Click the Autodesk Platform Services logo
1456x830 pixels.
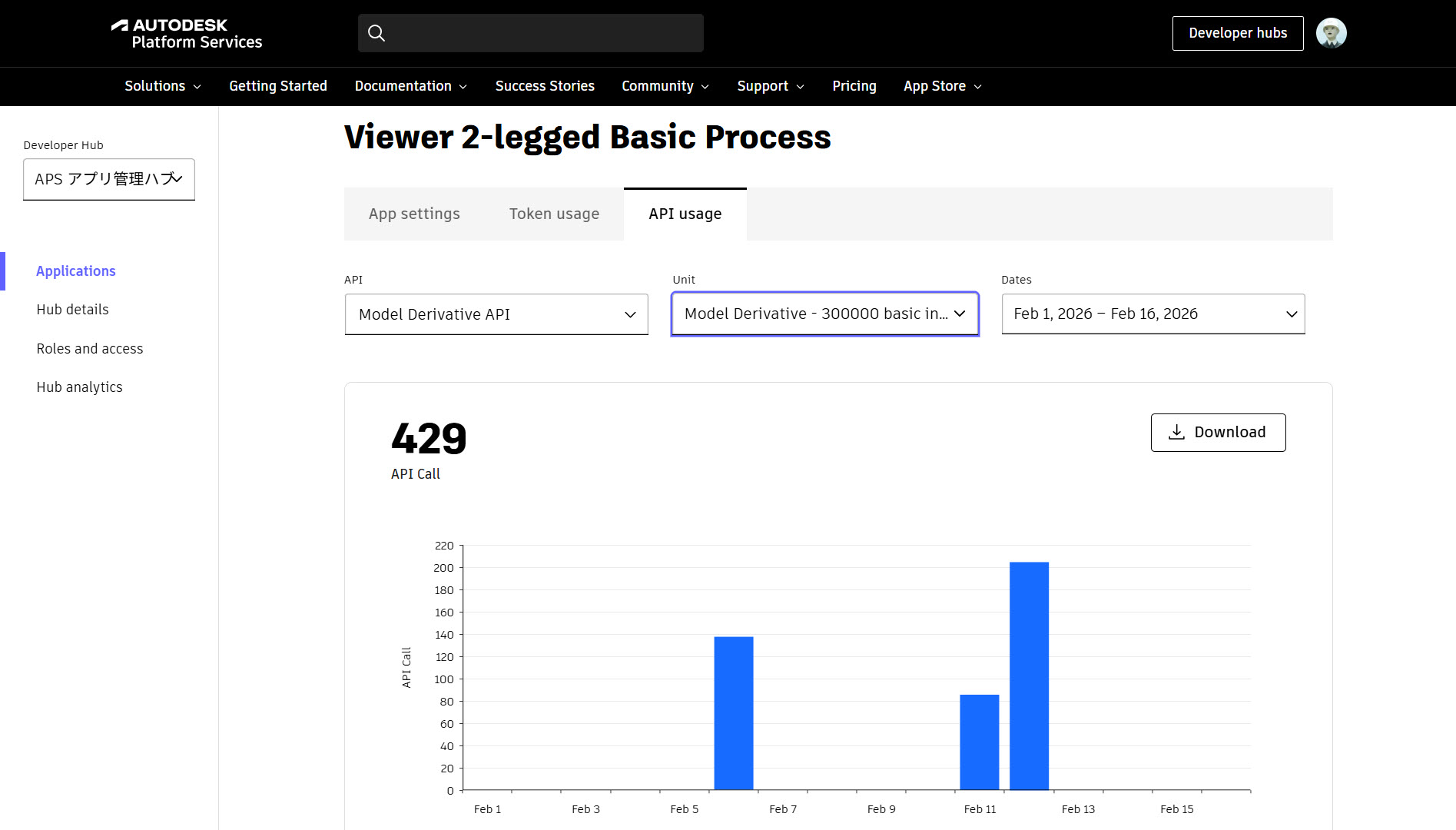[x=187, y=34]
